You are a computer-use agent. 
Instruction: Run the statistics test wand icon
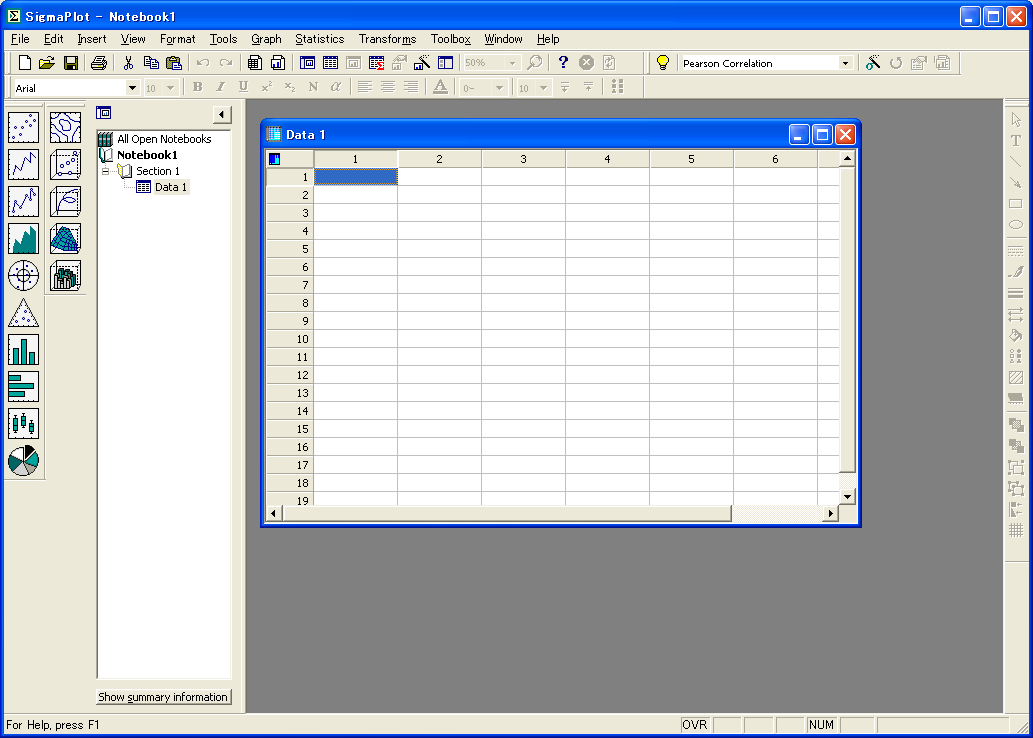click(873, 63)
